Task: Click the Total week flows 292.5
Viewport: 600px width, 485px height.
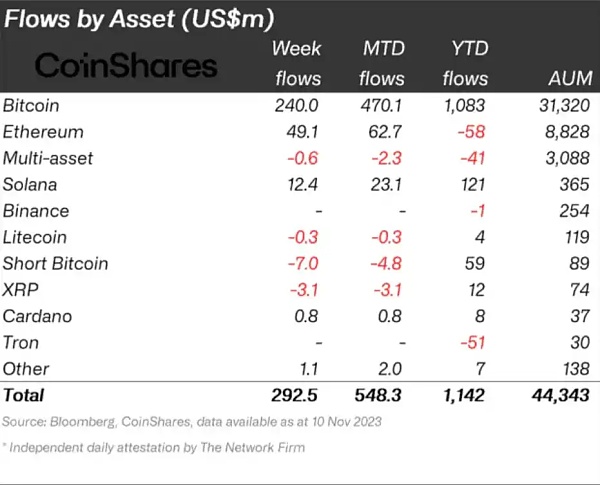Action: (297, 396)
